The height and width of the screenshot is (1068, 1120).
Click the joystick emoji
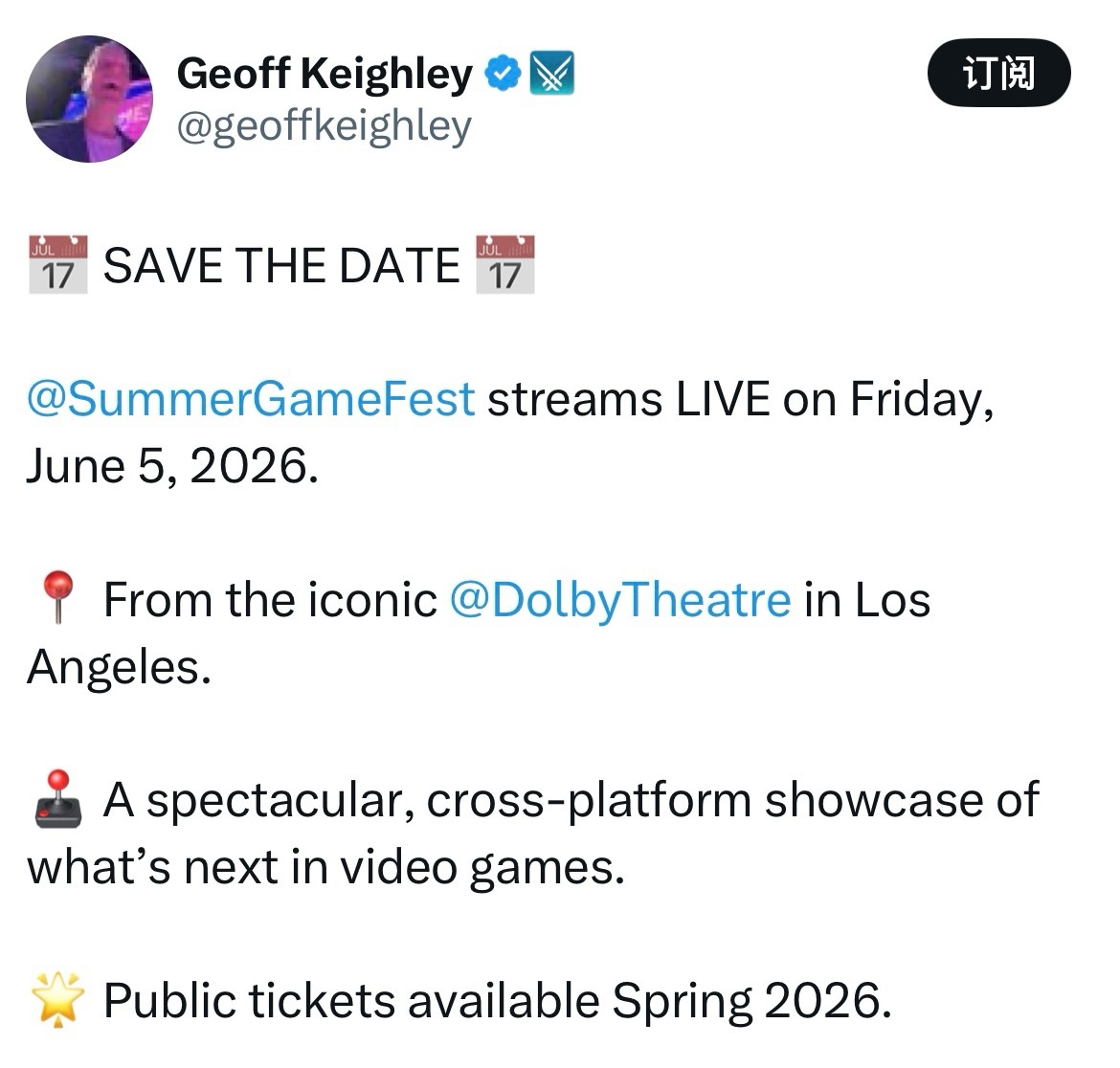click(x=59, y=800)
